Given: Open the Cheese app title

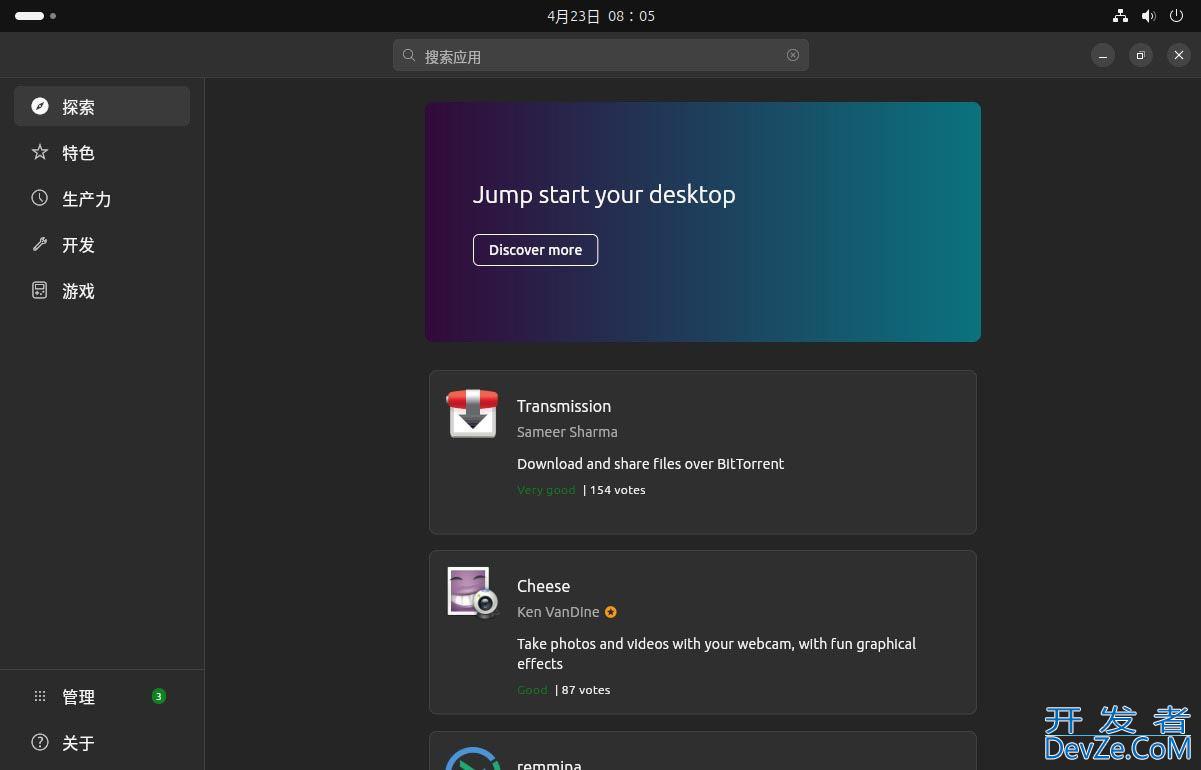Looking at the screenshot, I should point(543,586).
